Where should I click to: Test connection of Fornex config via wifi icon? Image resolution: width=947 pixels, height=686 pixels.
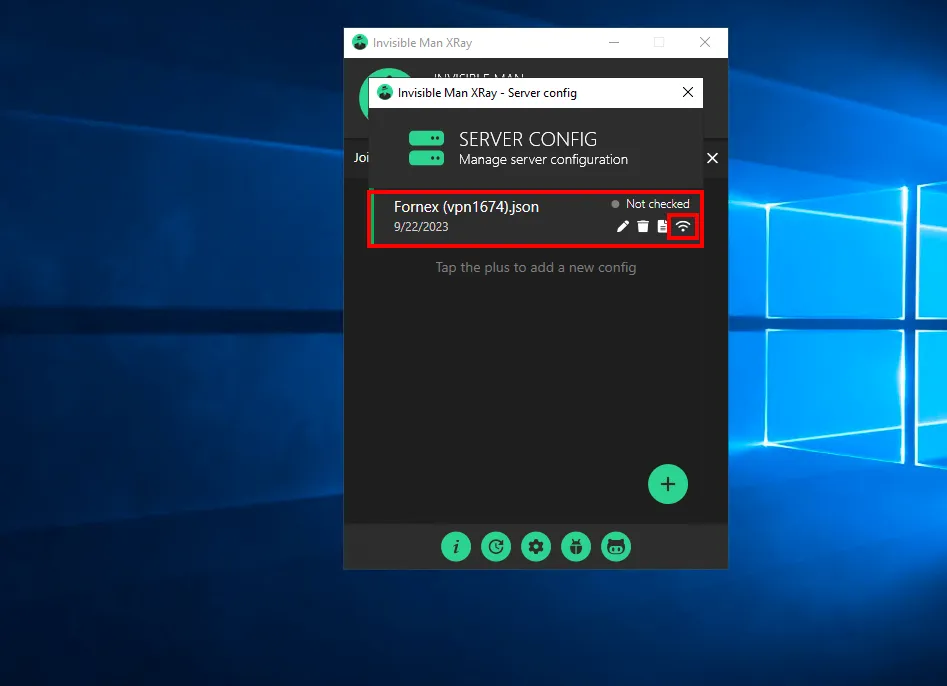pyautogui.click(x=682, y=226)
